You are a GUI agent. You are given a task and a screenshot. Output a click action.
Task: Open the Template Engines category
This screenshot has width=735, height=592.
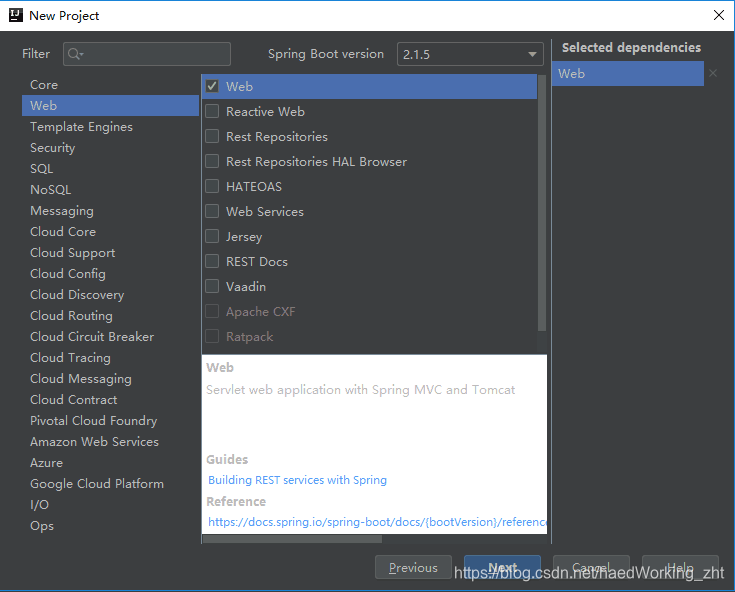pyautogui.click(x=111, y=127)
